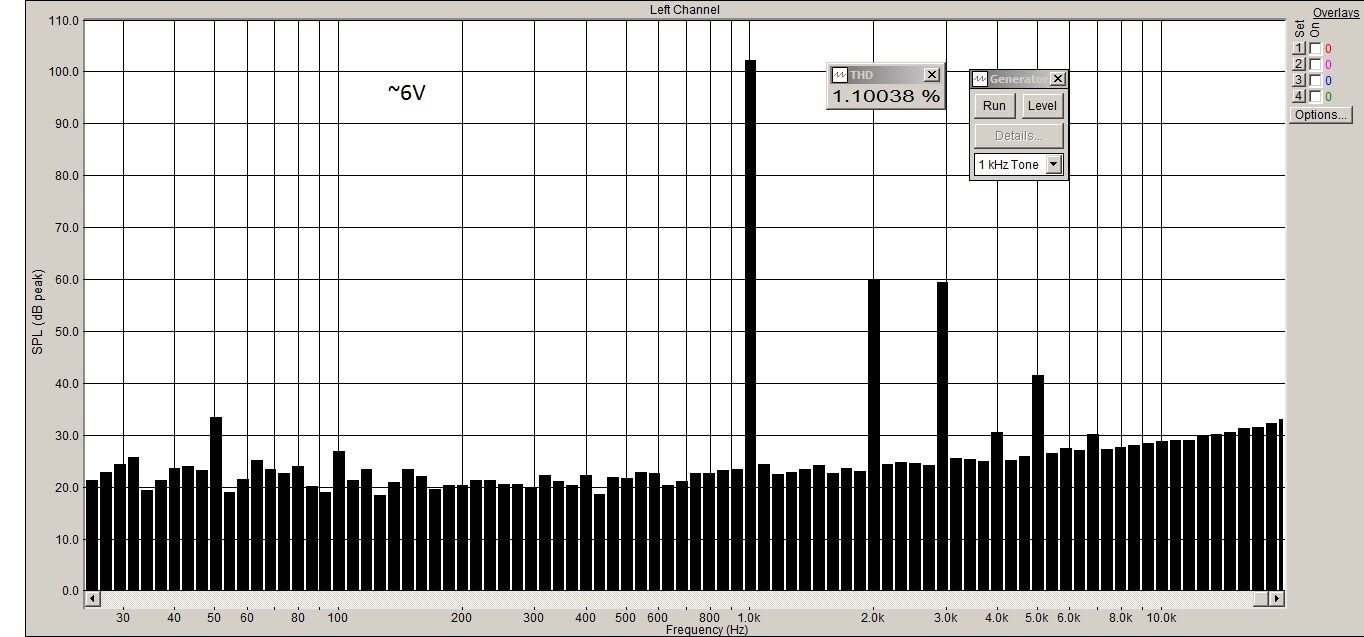1364x637 pixels.
Task: Enable overlay 3 checkbox
Action: click(1315, 80)
